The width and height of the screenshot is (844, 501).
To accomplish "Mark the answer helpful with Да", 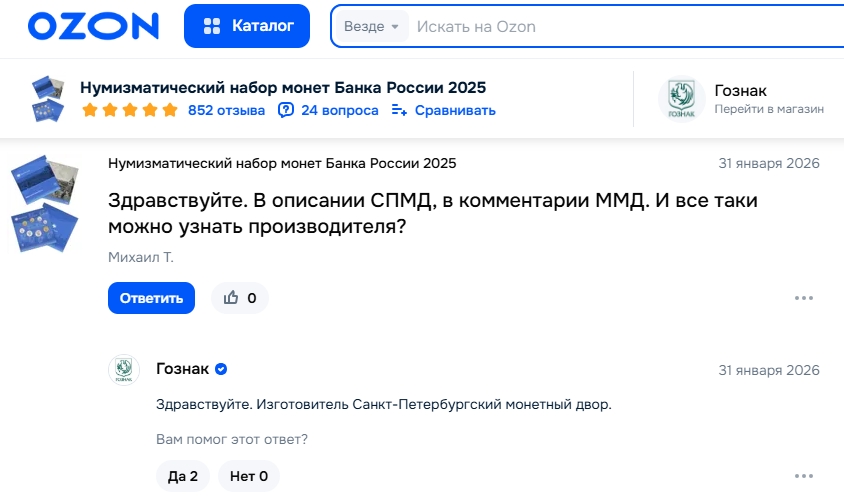I will (x=182, y=476).
